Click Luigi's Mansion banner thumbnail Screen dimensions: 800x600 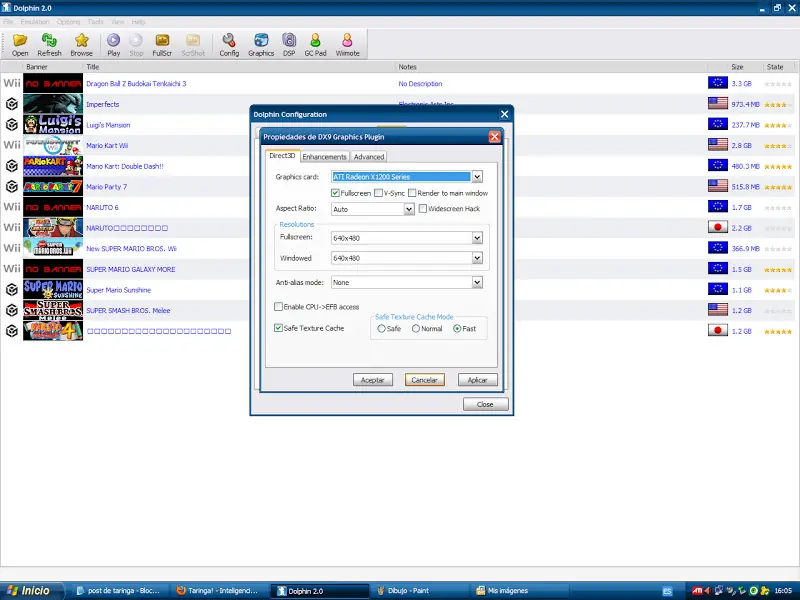53,124
